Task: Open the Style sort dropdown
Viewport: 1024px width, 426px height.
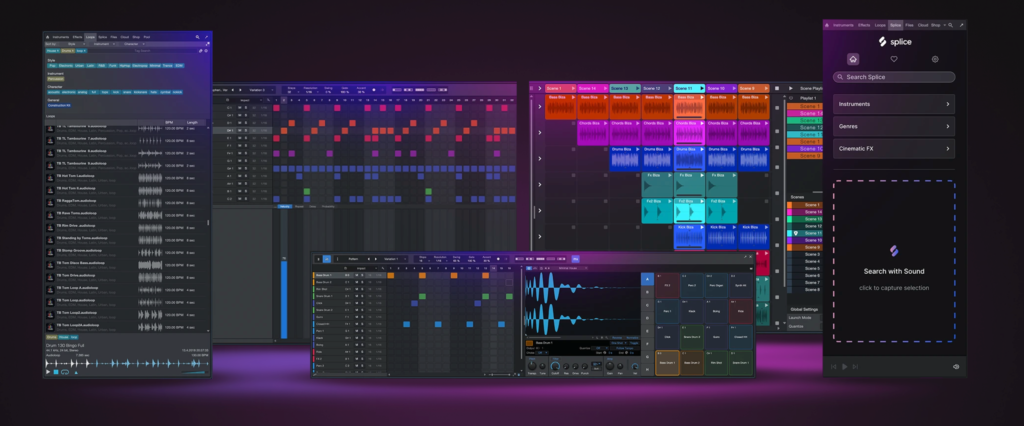Action: click(x=72, y=44)
